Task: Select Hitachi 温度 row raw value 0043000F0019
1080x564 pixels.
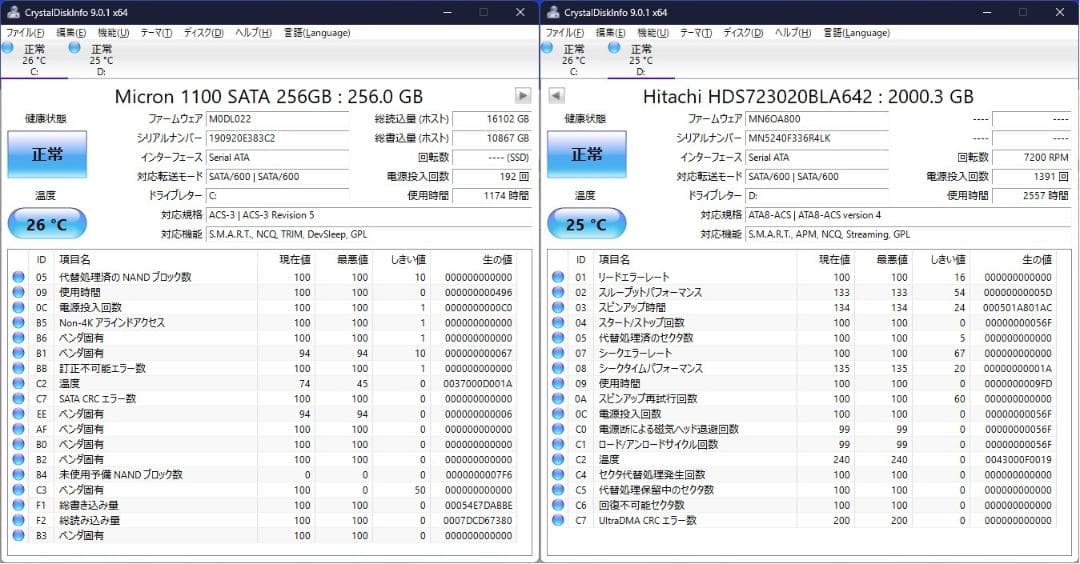Action: [1017, 459]
